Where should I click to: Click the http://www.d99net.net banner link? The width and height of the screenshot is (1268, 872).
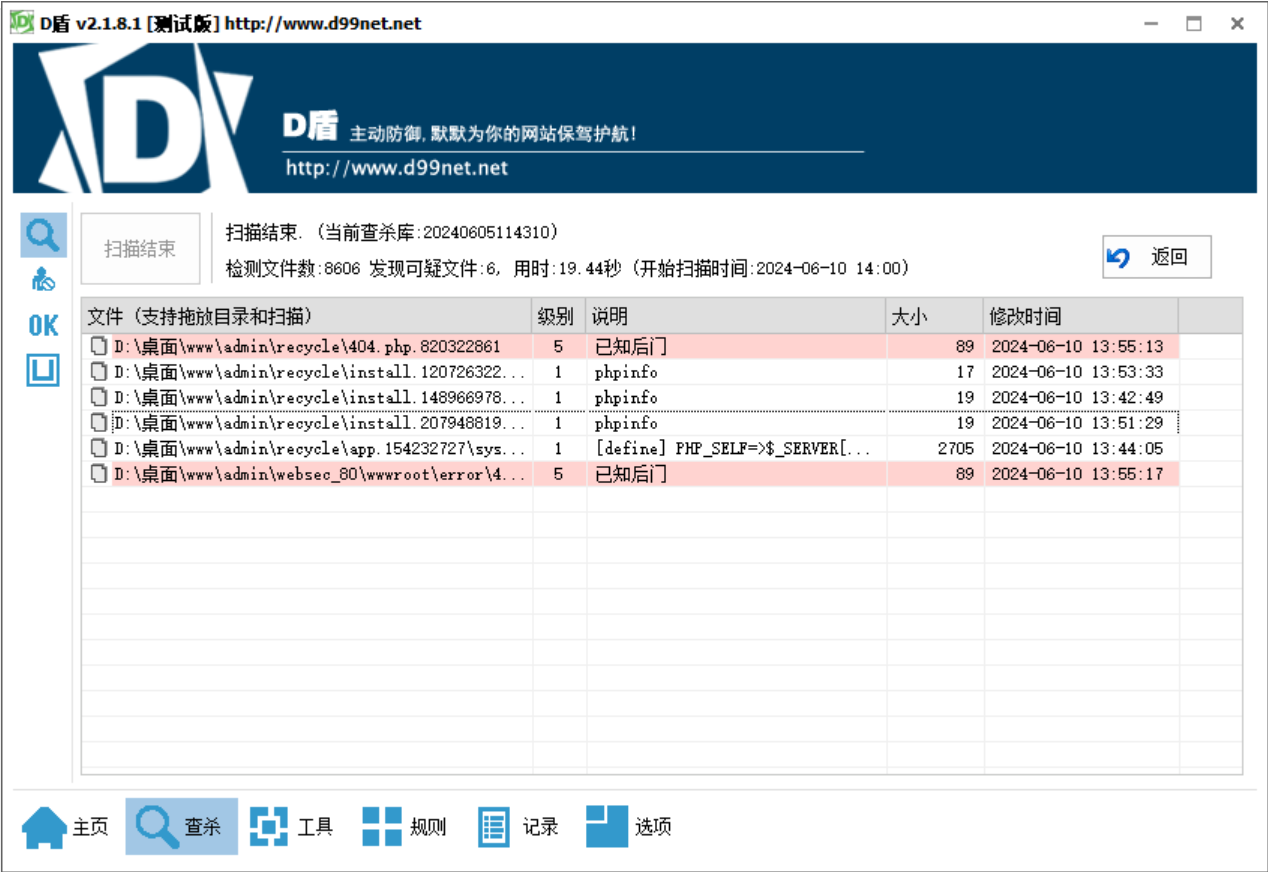coord(397,168)
